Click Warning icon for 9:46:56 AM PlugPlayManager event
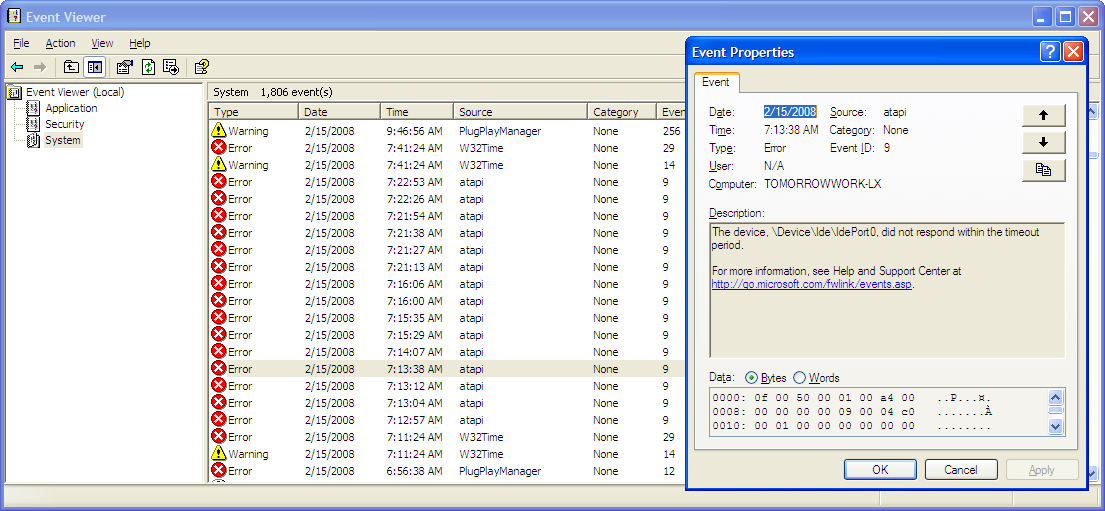Viewport: 1105px width, 511px height. point(218,130)
